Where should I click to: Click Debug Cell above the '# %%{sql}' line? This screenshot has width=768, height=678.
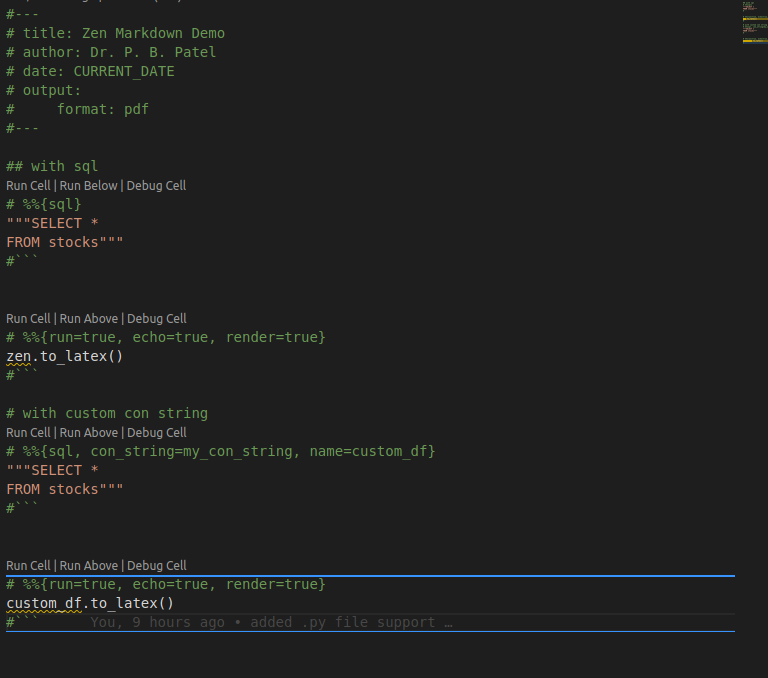click(x=156, y=186)
